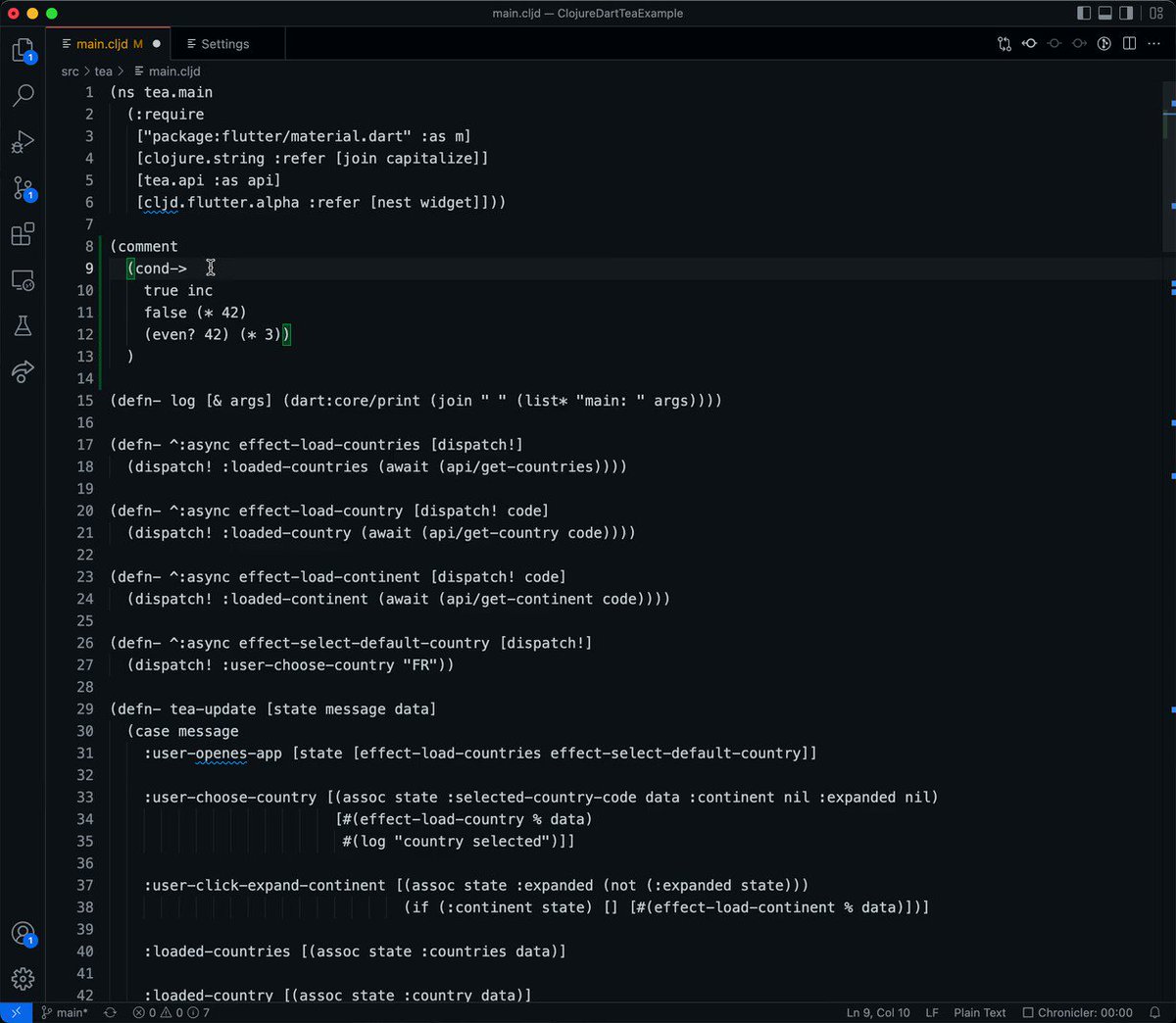Open the Remote Explorer view
1176x1023 pixels.
(23, 280)
